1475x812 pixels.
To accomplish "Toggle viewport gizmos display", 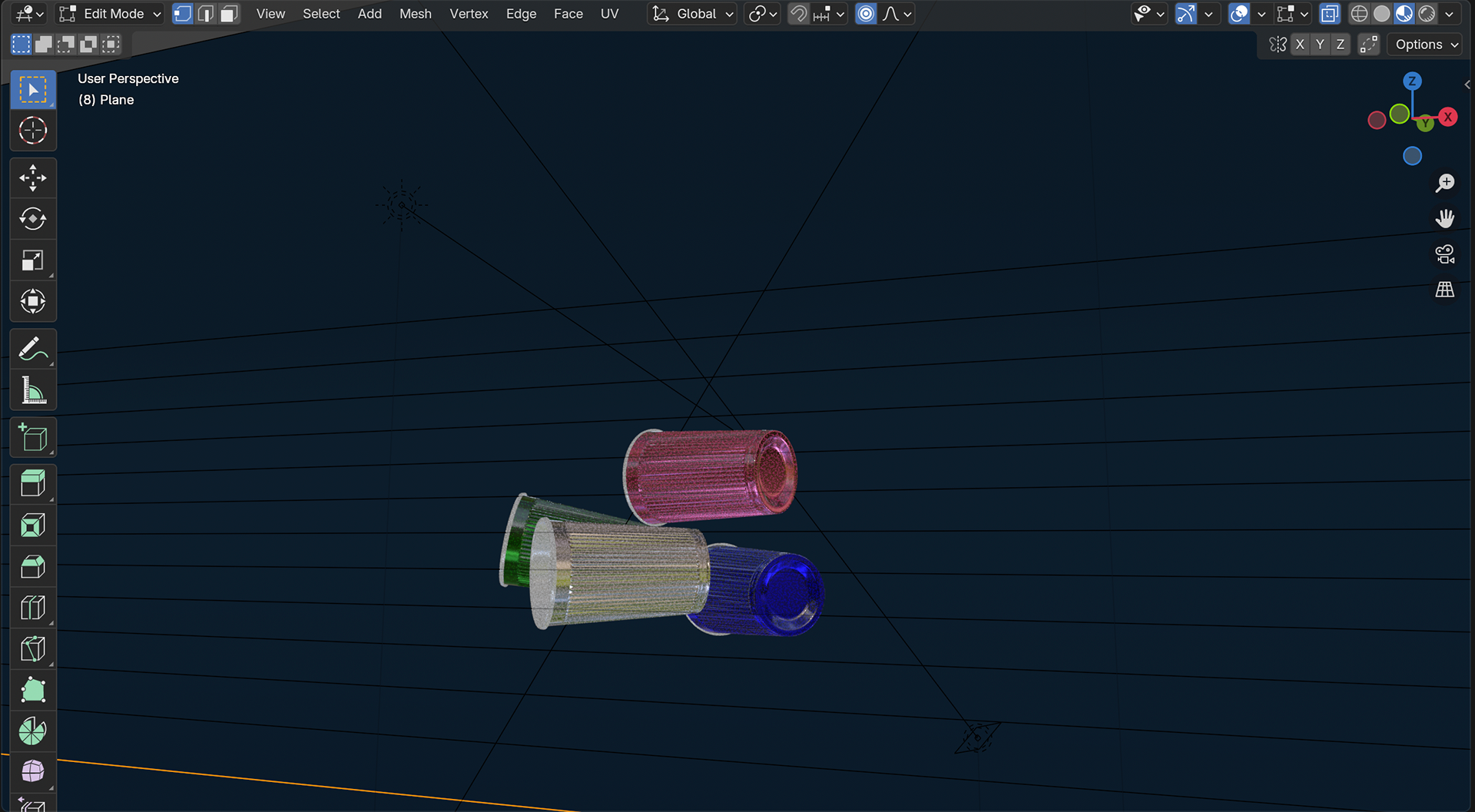I will coord(1186,14).
